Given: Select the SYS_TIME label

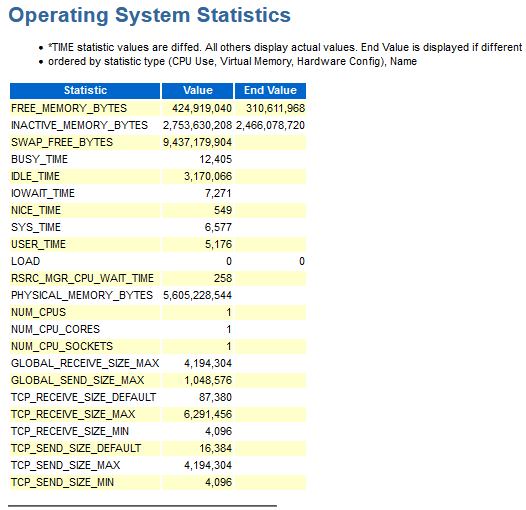Looking at the screenshot, I should (36, 227).
